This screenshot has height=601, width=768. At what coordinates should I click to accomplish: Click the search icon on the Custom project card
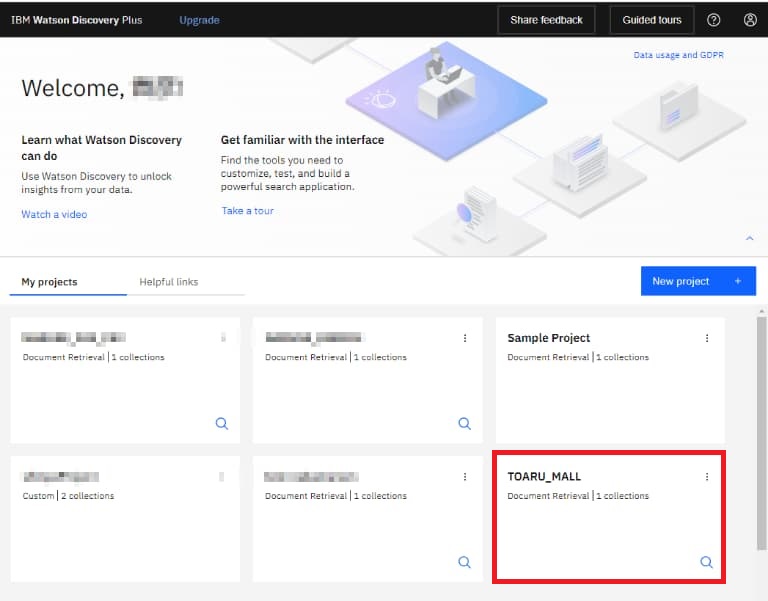click(222, 562)
